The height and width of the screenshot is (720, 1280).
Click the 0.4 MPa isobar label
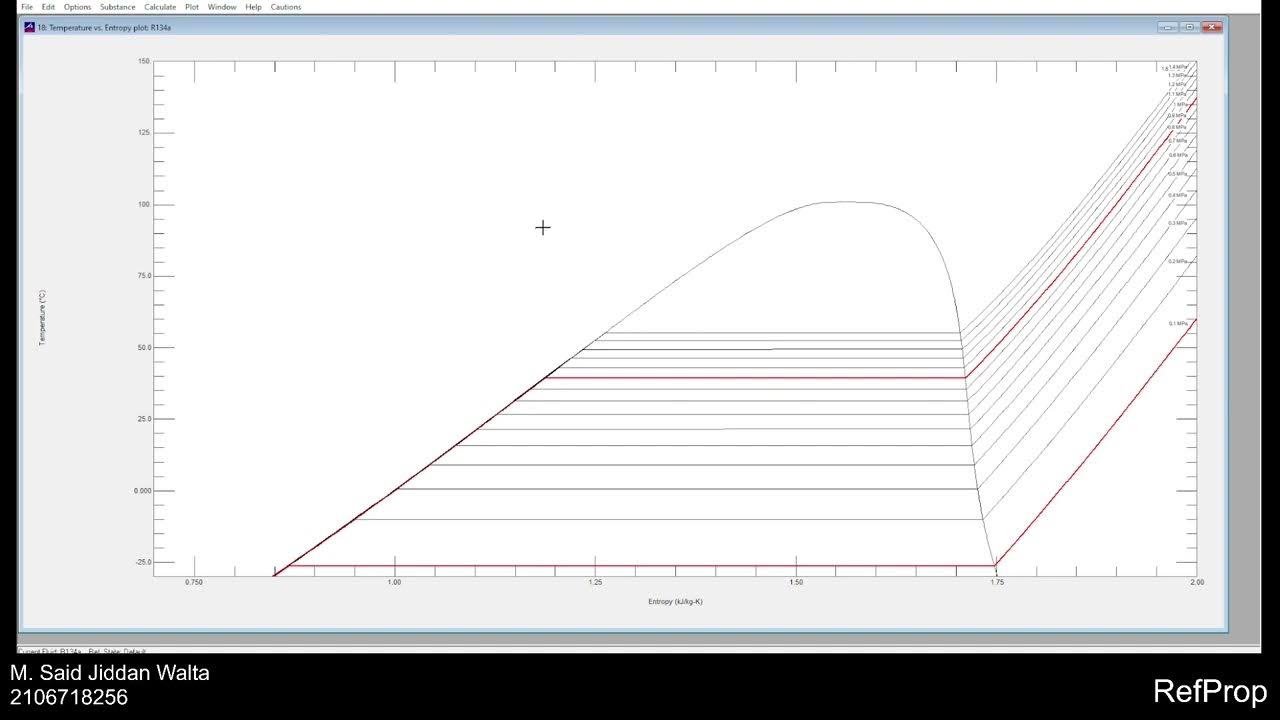pyautogui.click(x=1178, y=195)
